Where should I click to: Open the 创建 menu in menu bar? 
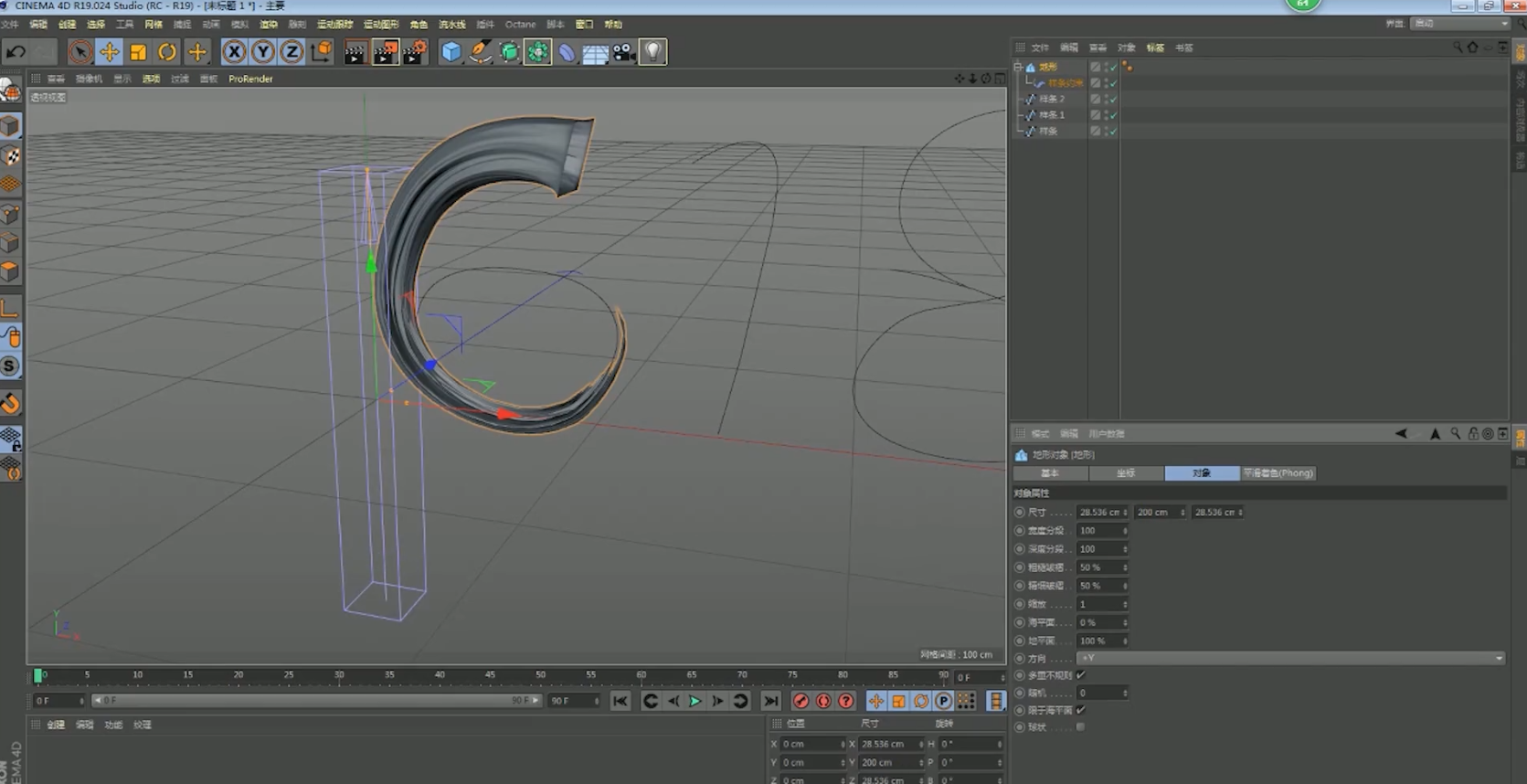point(67,25)
